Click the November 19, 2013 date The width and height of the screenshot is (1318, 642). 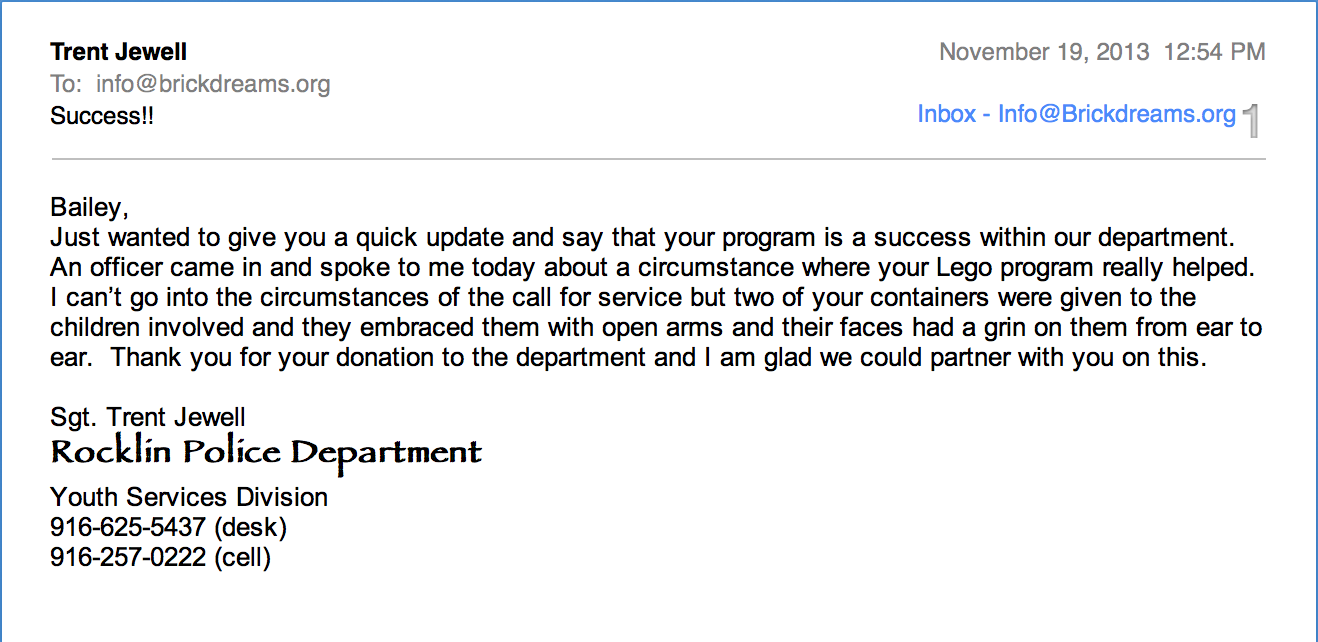[1045, 52]
